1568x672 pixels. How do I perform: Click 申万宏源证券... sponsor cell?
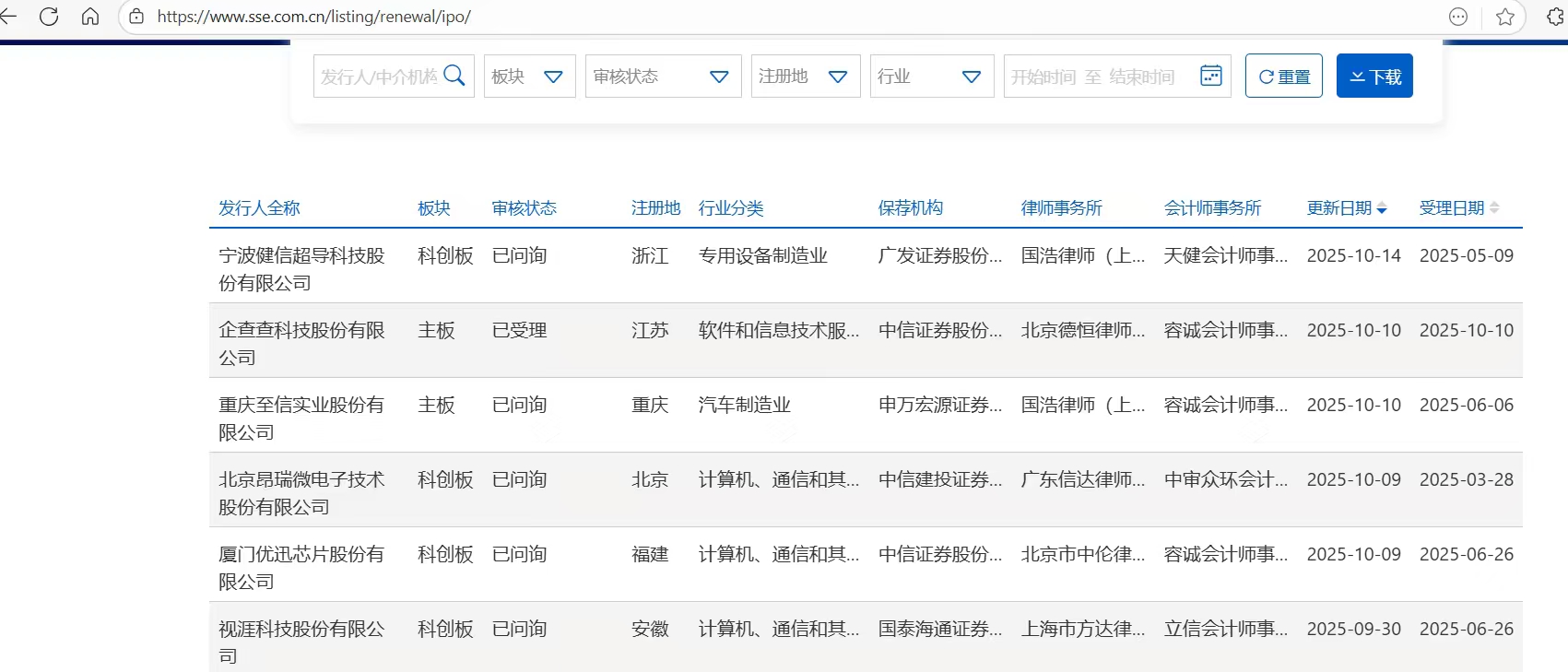pyautogui.click(x=940, y=405)
